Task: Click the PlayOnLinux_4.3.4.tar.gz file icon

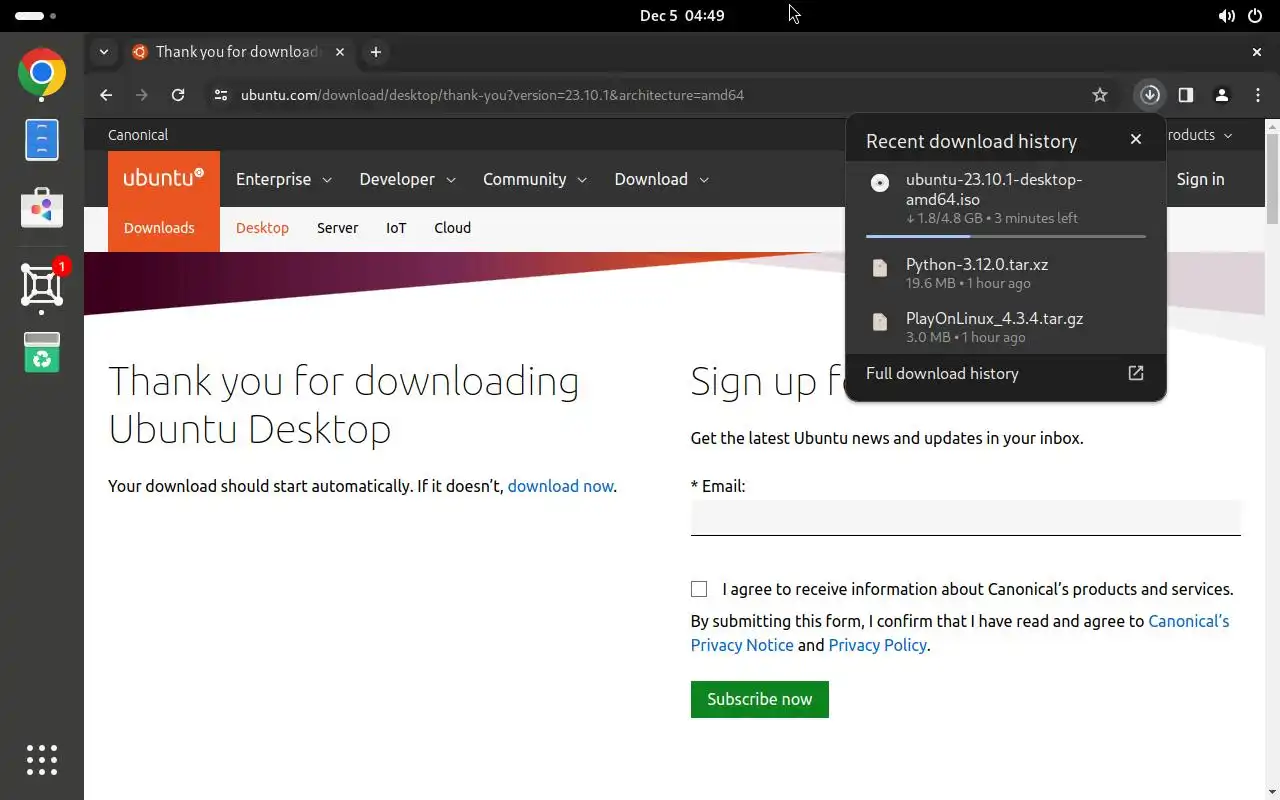Action: pyautogui.click(x=880, y=322)
